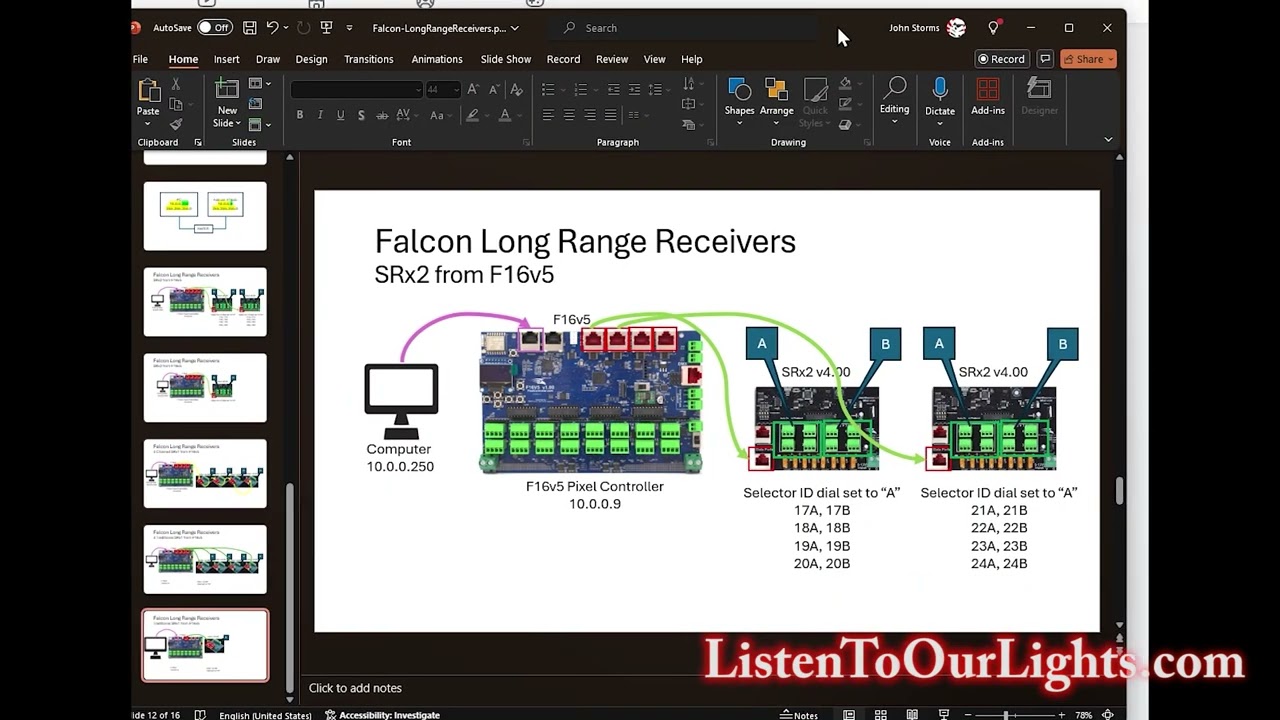Image resolution: width=1280 pixels, height=720 pixels.
Task: Center the text alignment
Action: (x=569, y=115)
